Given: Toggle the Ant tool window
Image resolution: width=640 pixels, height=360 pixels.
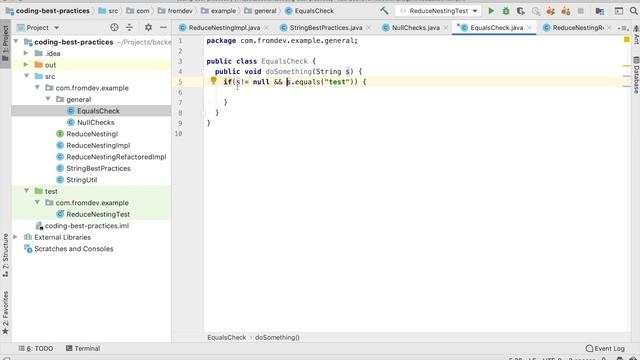Looking at the screenshot, I should [x=636, y=35].
